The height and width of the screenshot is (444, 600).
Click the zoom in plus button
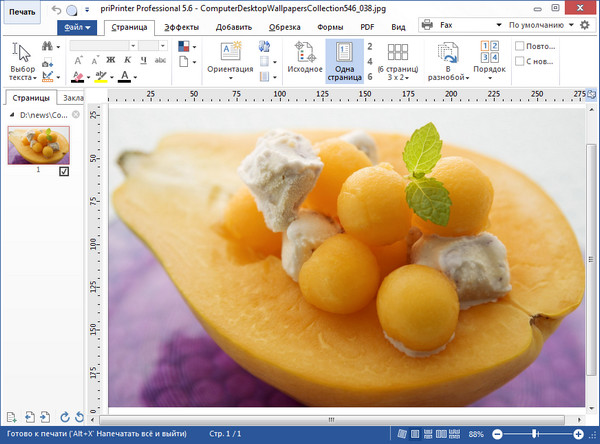[579, 434]
